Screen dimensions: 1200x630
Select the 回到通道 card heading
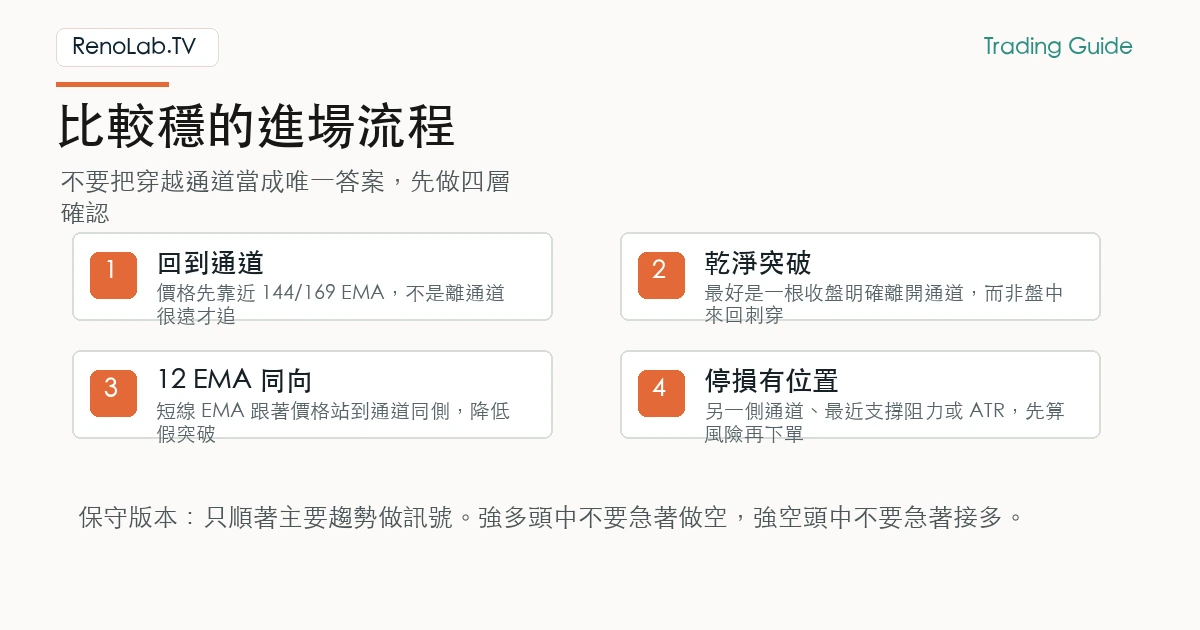[x=210, y=263]
